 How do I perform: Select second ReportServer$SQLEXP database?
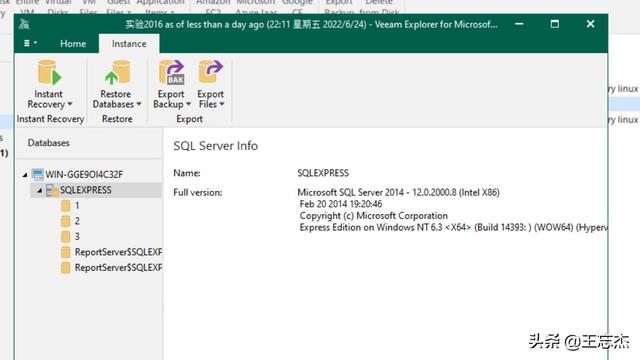111,267
